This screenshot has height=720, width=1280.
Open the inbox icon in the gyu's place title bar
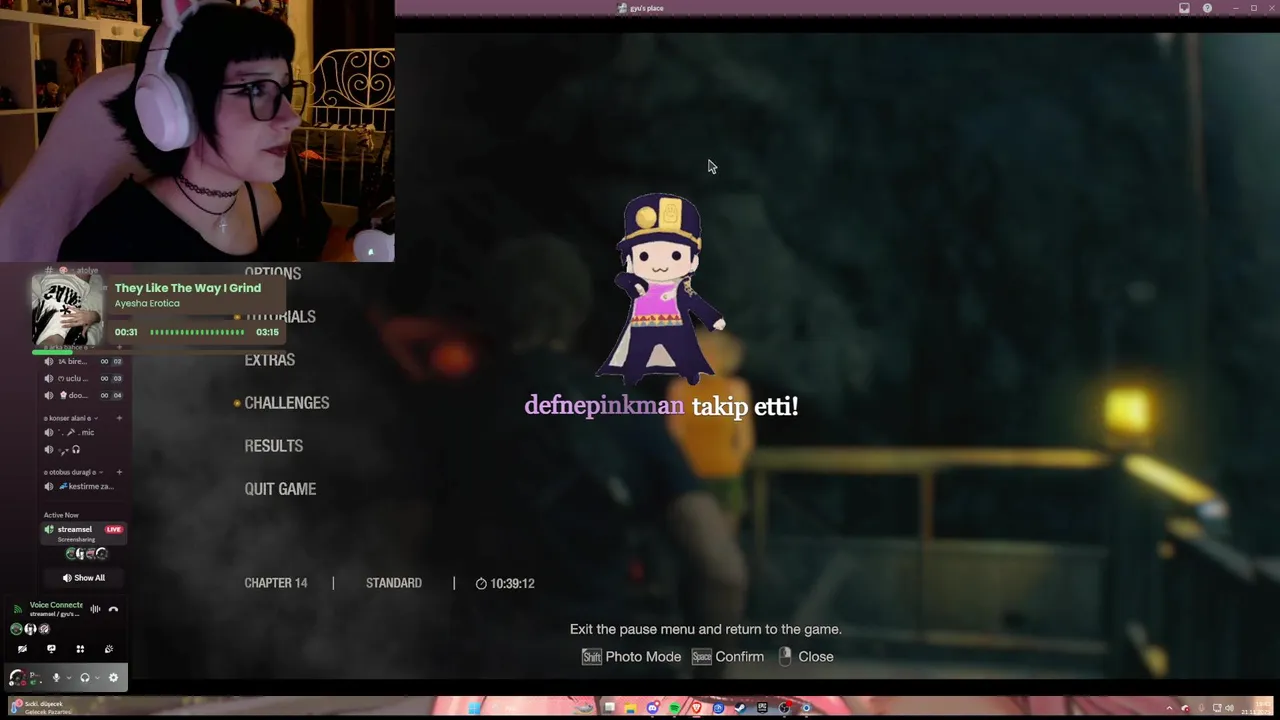click(x=1184, y=8)
